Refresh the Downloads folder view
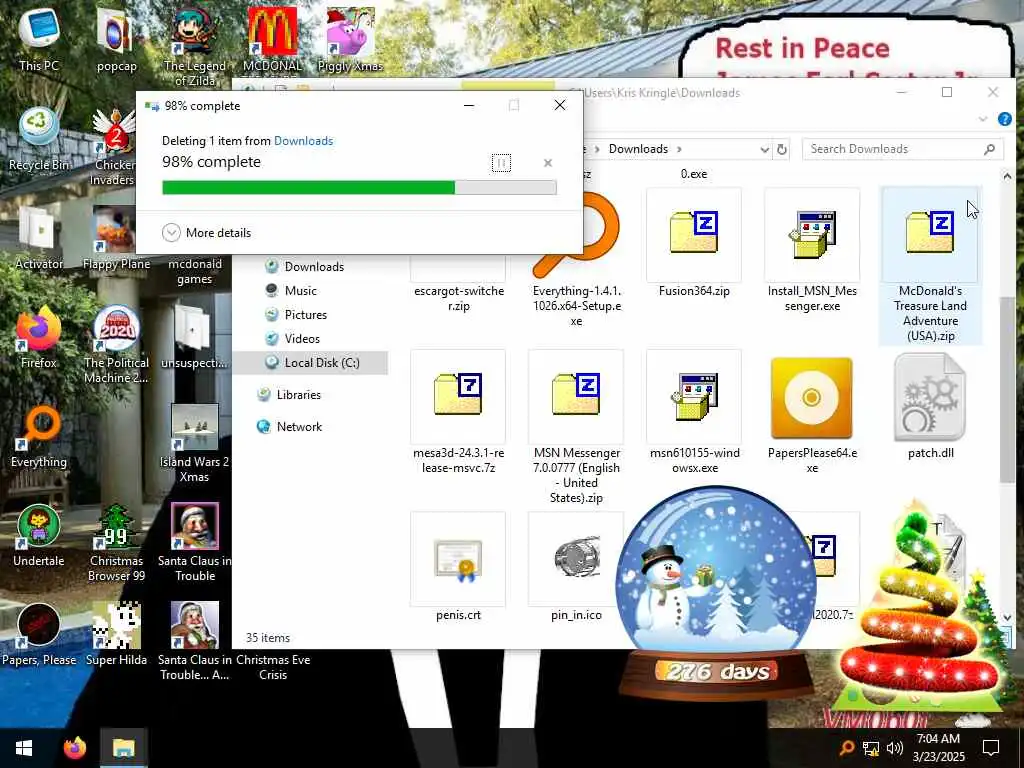The width and height of the screenshot is (1024, 768). coord(782,150)
